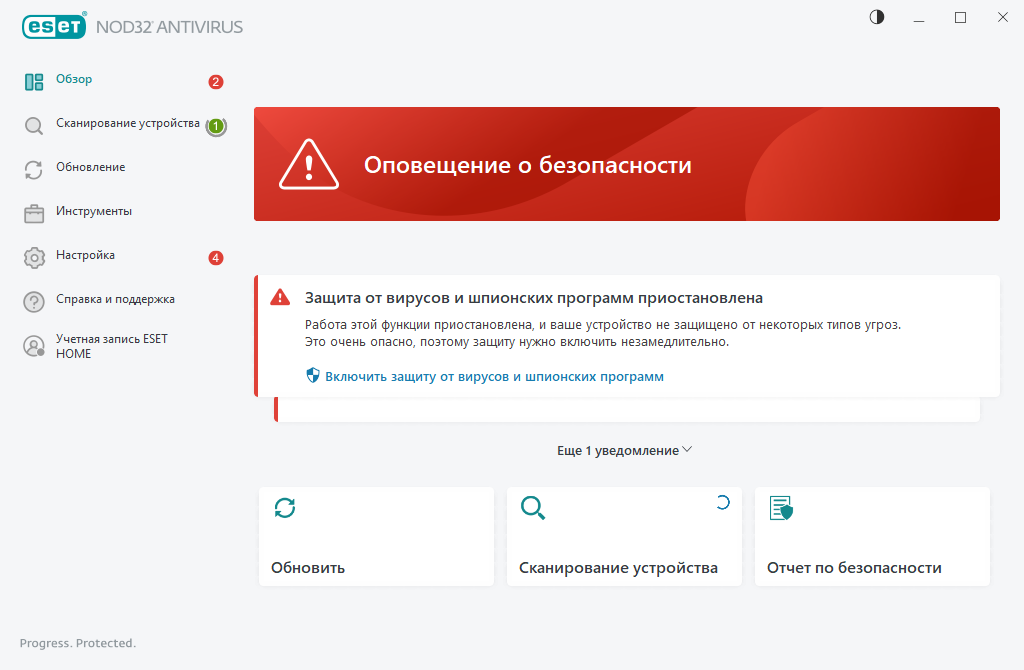Image resolution: width=1024 pixels, height=670 pixels.
Task: Click the notification heading about приостановлена protection
Action: coord(534,298)
